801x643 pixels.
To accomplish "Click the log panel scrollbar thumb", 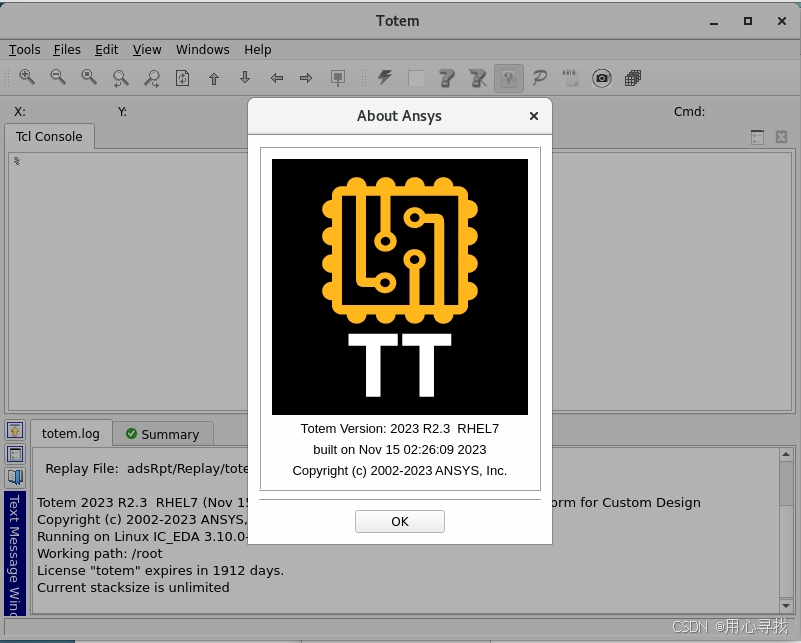I will pyautogui.click(x=786, y=482).
